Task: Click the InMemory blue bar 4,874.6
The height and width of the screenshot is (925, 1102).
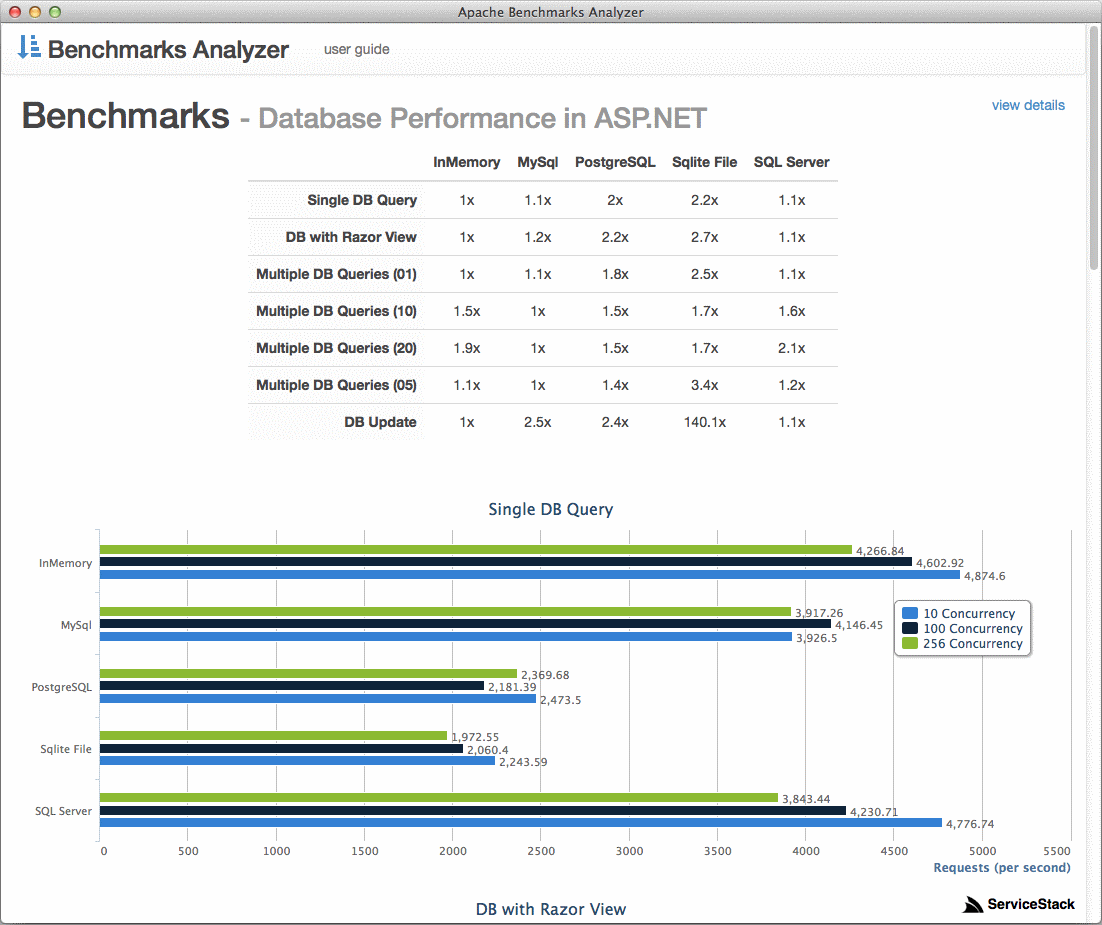Action: tap(530, 574)
